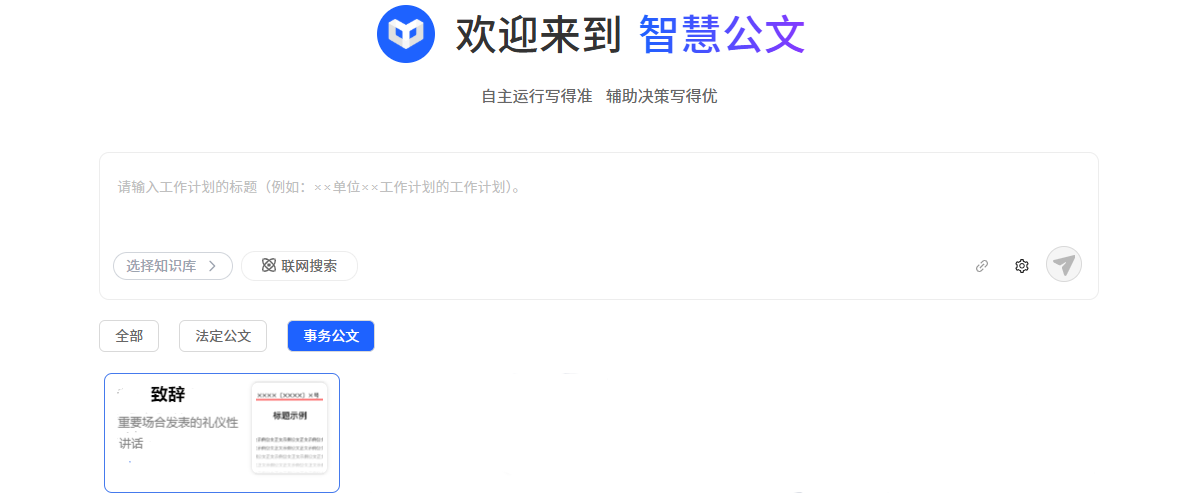Click the 欢迎来到 heading text
The image size is (1184, 502).
click(x=538, y=35)
